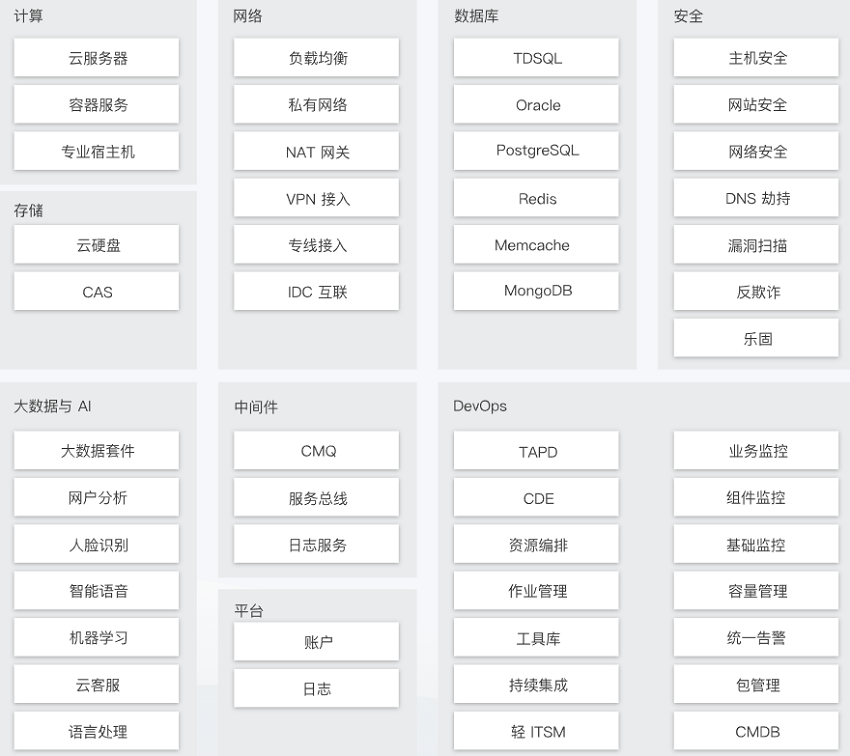This screenshot has height=756, width=850.
Task: Select the CDE card
Action: (536, 497)
